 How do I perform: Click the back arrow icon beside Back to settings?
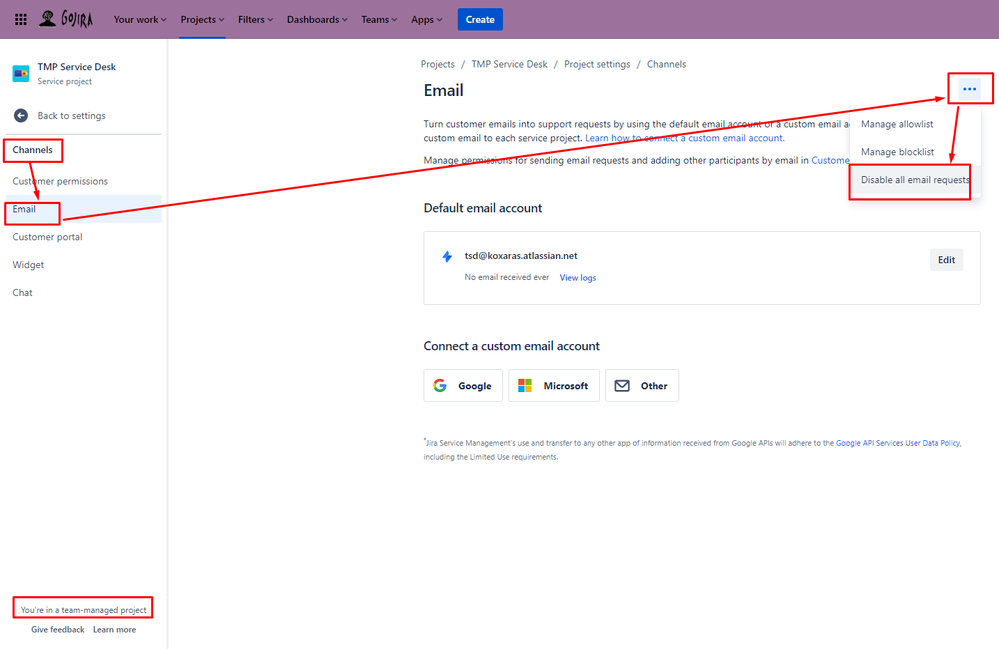21,115
